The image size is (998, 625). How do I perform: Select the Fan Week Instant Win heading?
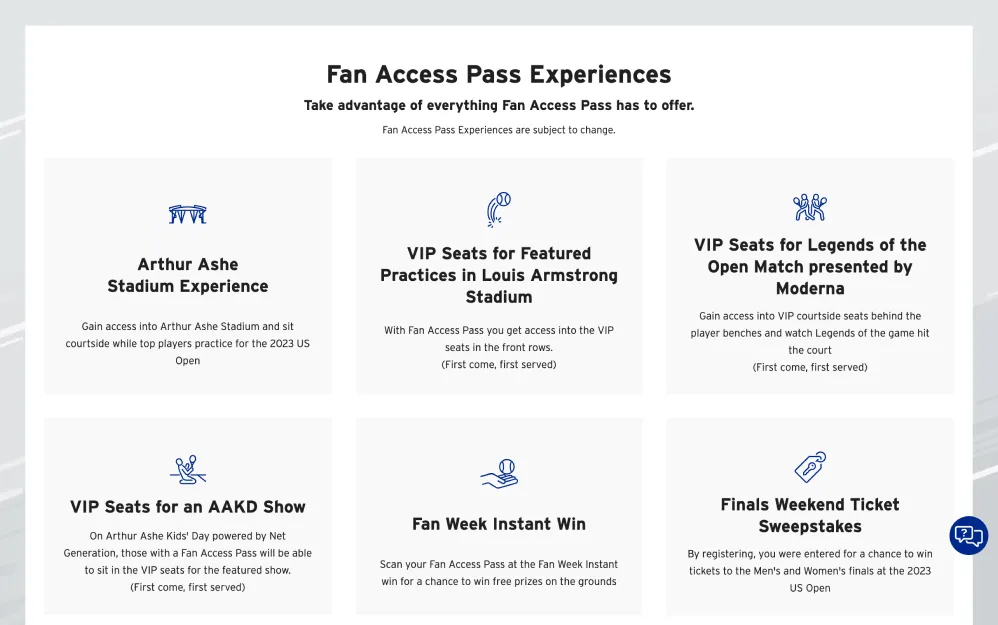tap(499, 524)
